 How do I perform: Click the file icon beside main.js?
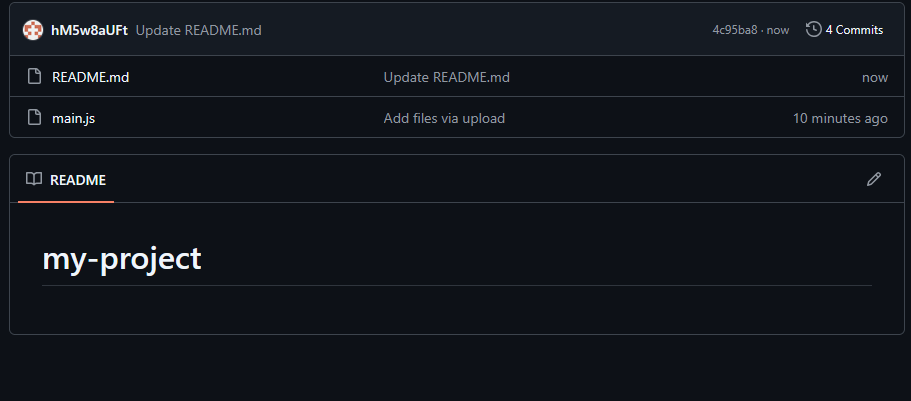pyautogui.click(x=34, y=118)
